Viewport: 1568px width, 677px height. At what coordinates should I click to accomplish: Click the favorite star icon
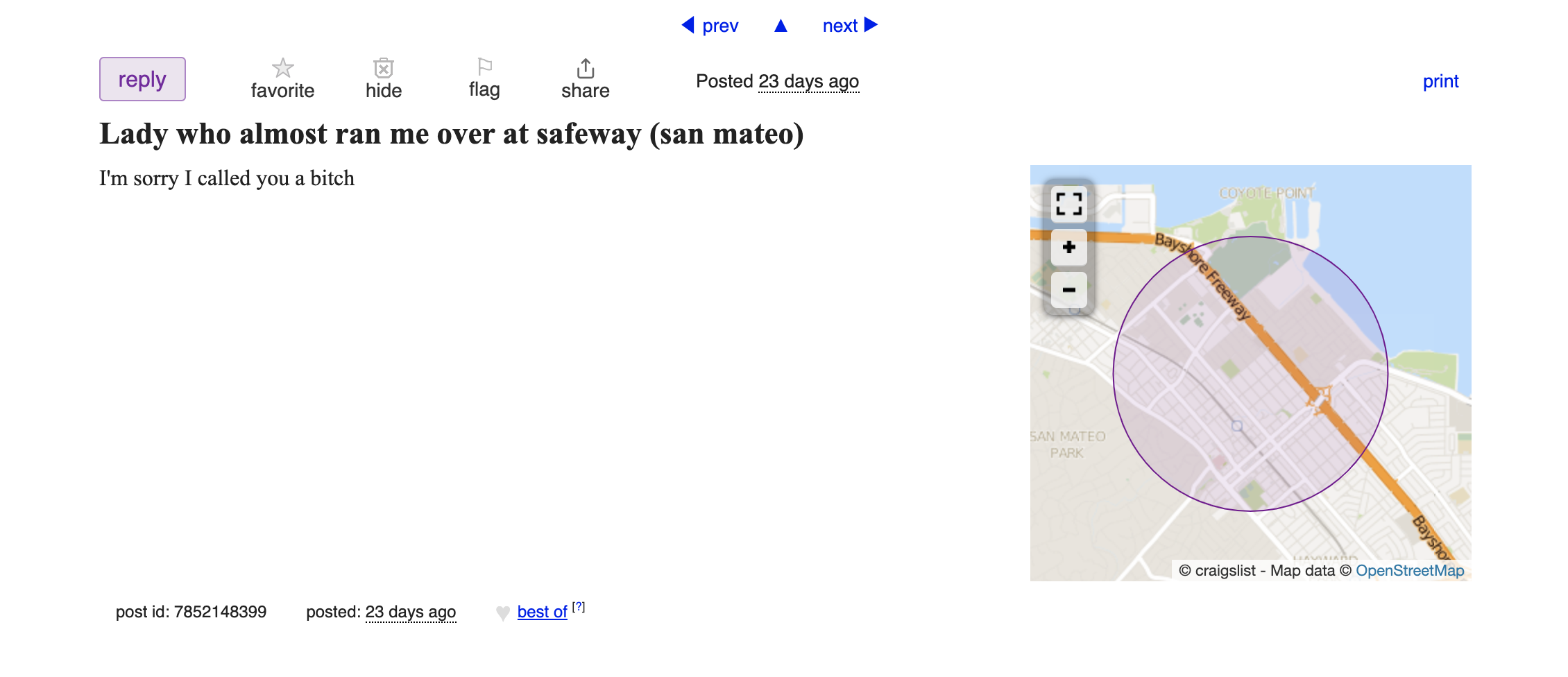(282, 68)
